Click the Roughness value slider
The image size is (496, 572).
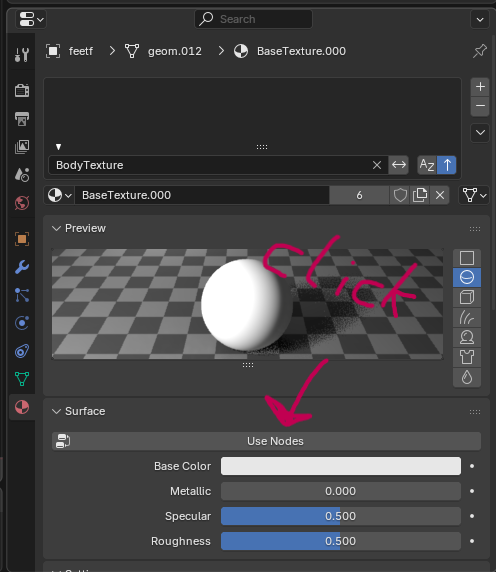[341, 541]
